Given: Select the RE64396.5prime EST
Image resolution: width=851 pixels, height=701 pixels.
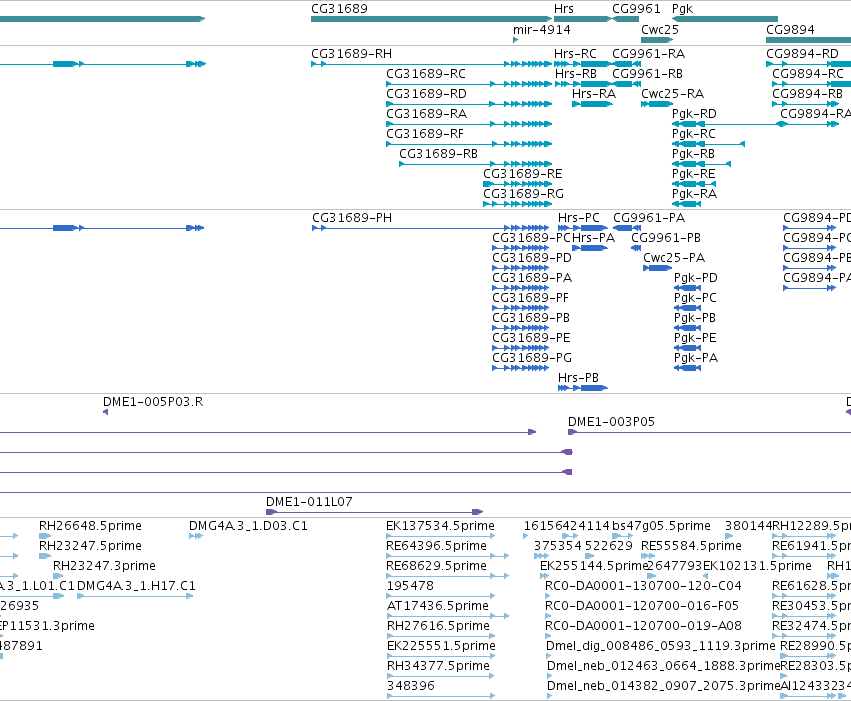Looking at the screenshot, I should coord(448,557).
